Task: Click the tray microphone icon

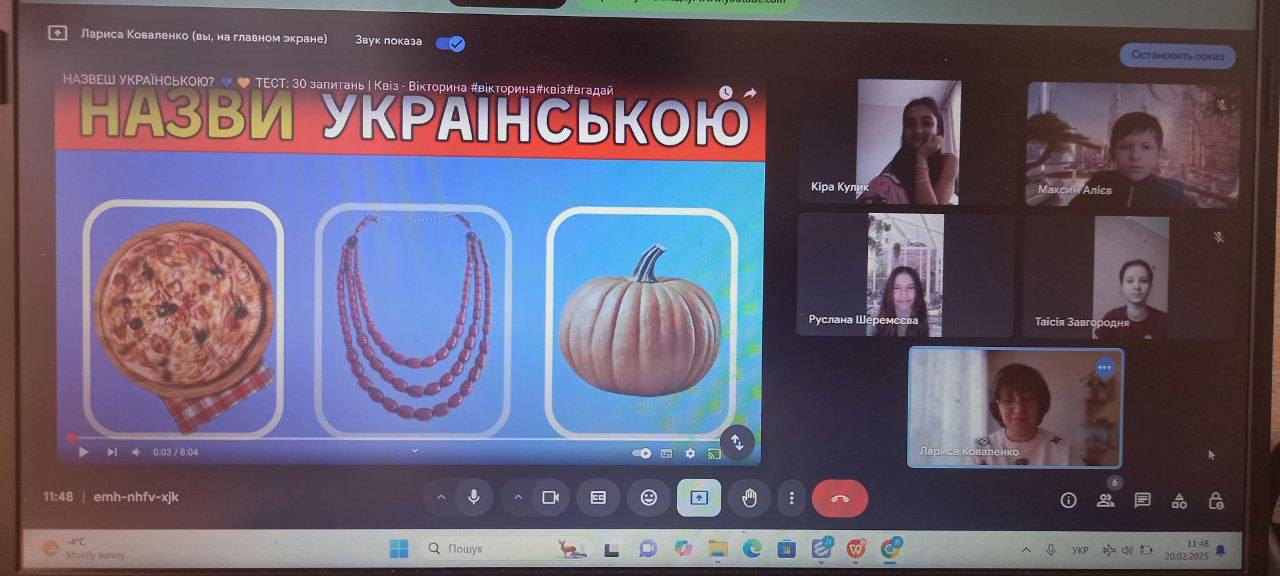Action: (1051, 550)
